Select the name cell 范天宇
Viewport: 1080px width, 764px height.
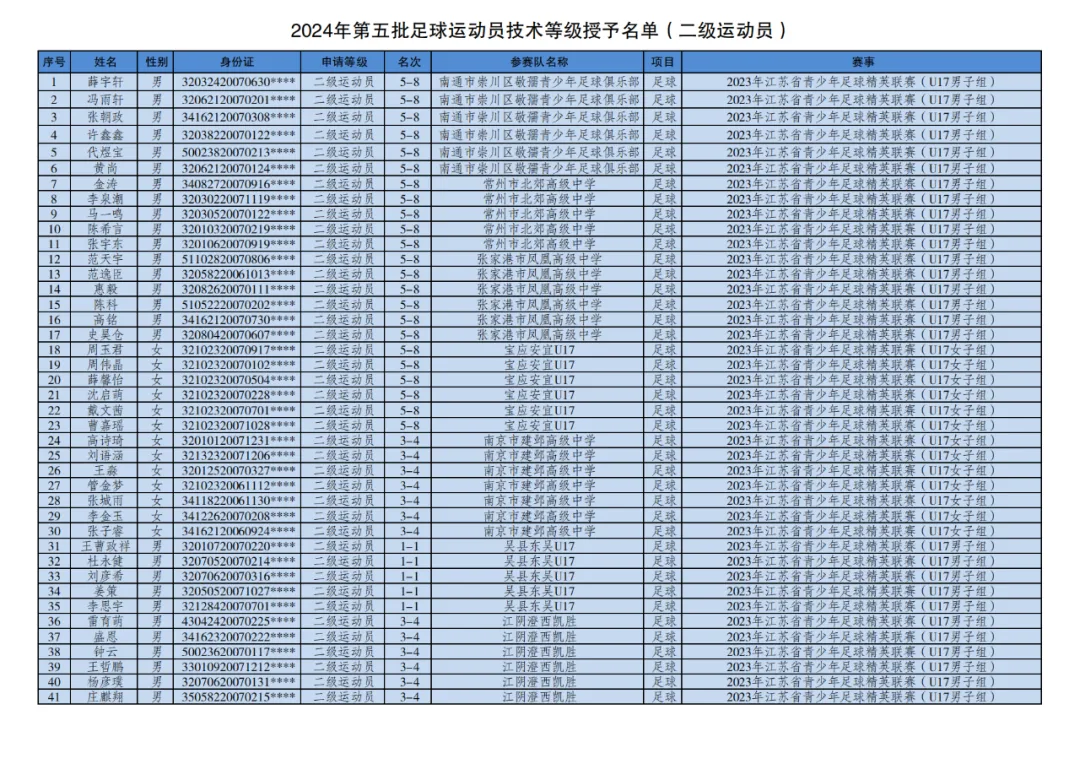coord(105,259)
